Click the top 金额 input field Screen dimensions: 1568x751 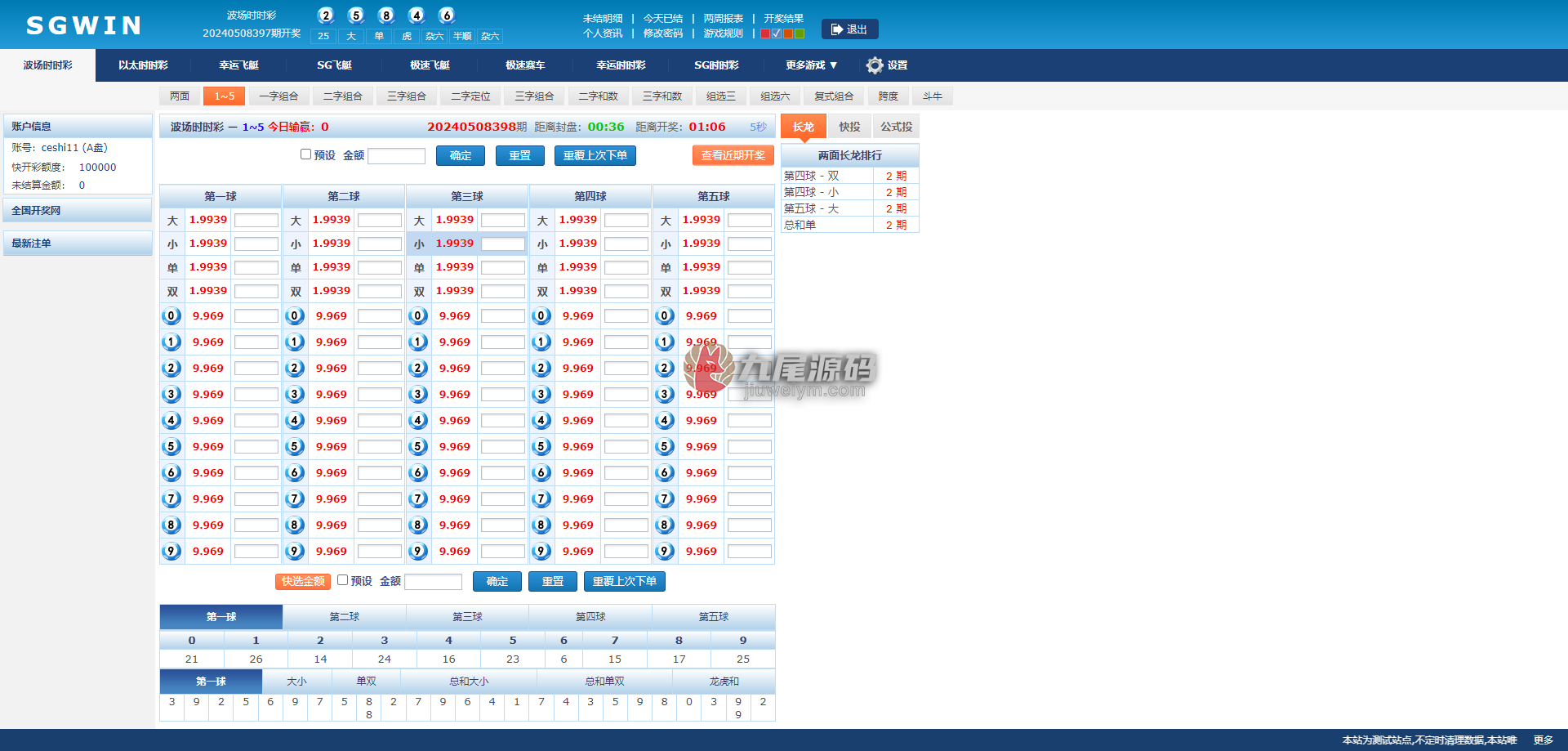[397, 156]
